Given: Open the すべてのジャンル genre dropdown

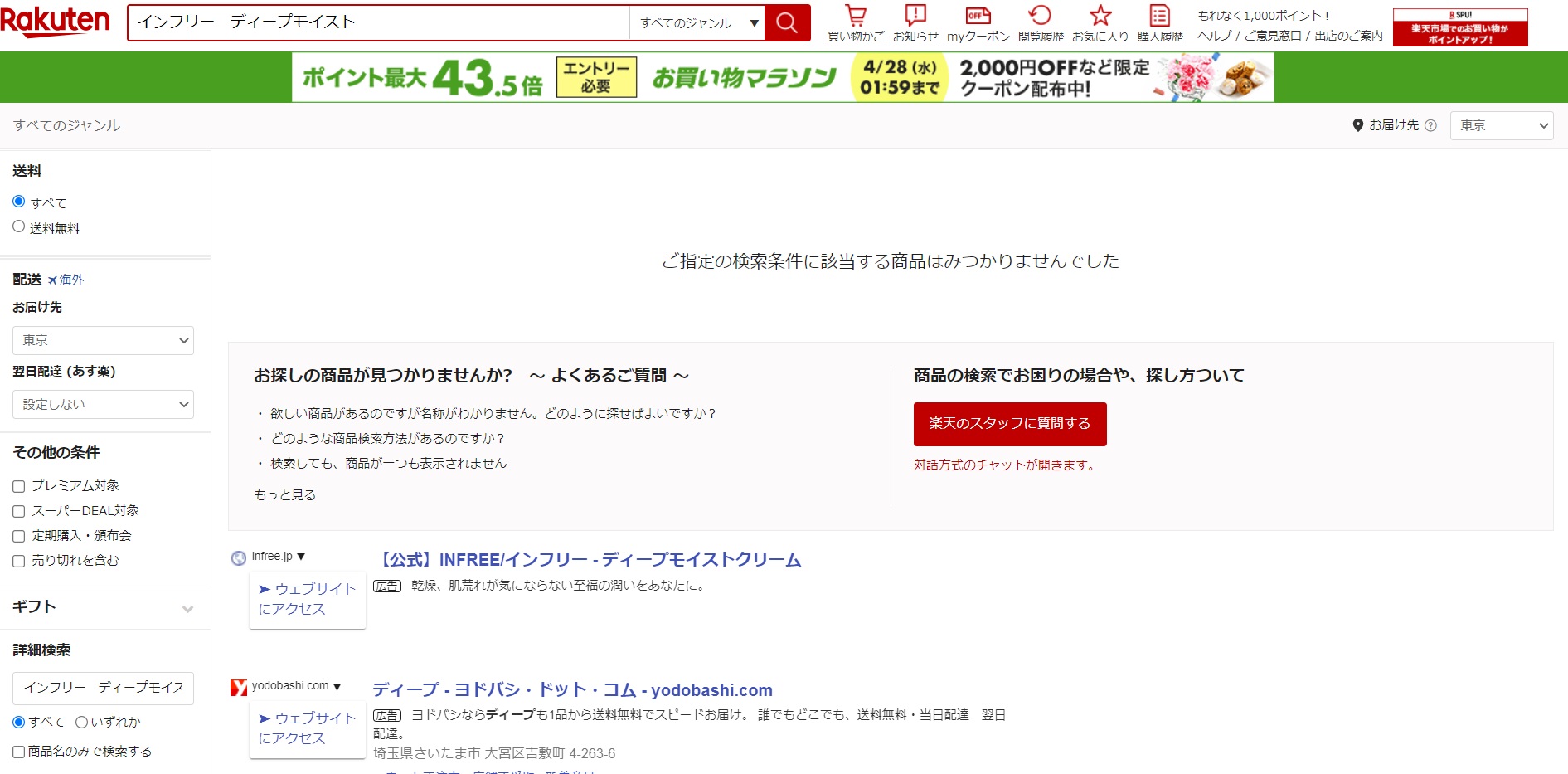Looking at the screenshot, I should 697,23.
